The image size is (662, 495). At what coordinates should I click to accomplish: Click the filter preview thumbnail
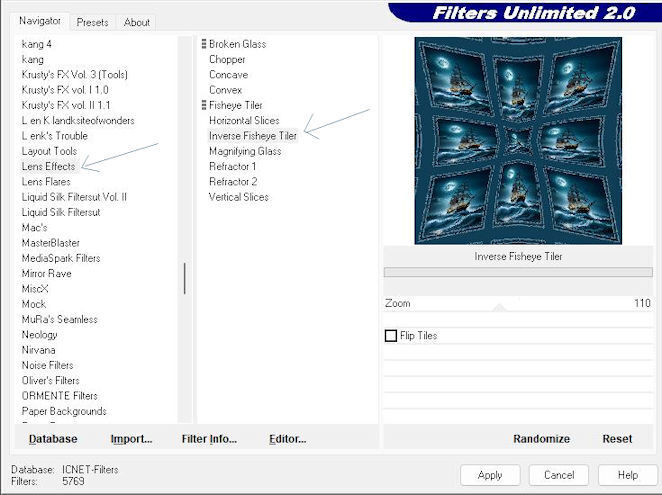pos(518,141)
